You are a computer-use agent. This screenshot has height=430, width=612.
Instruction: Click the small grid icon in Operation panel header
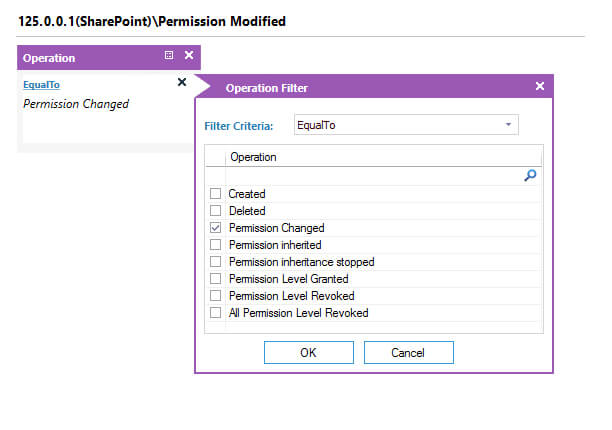click(x=169, y=55)
